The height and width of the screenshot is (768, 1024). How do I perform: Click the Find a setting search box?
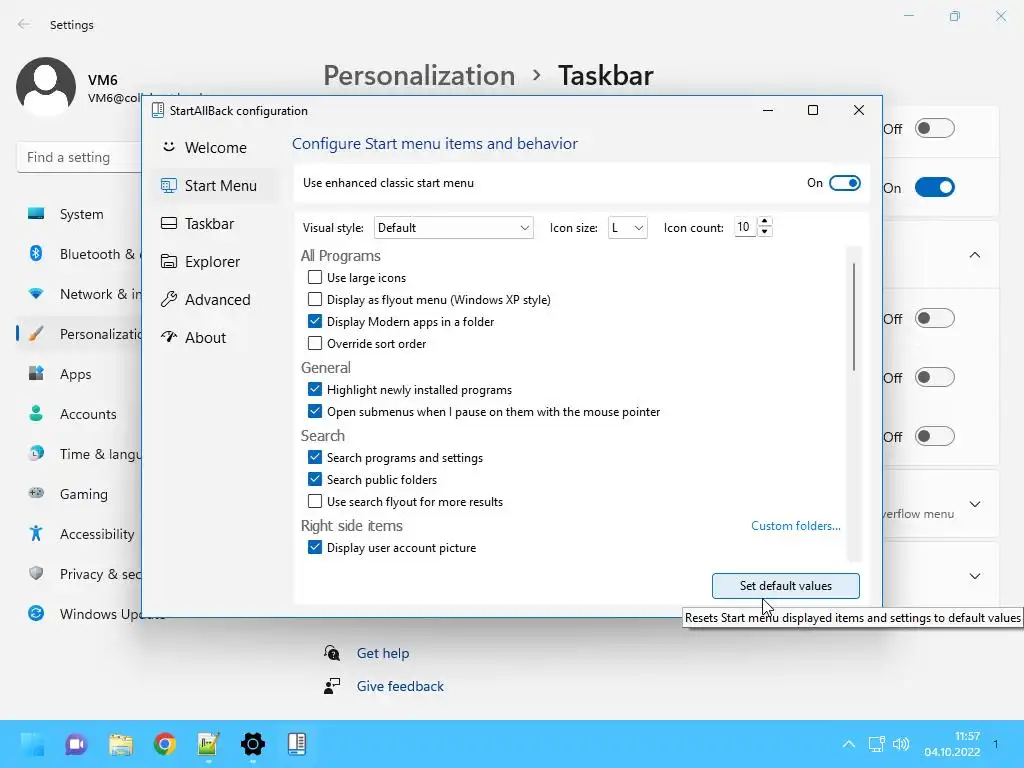point(79,157)
